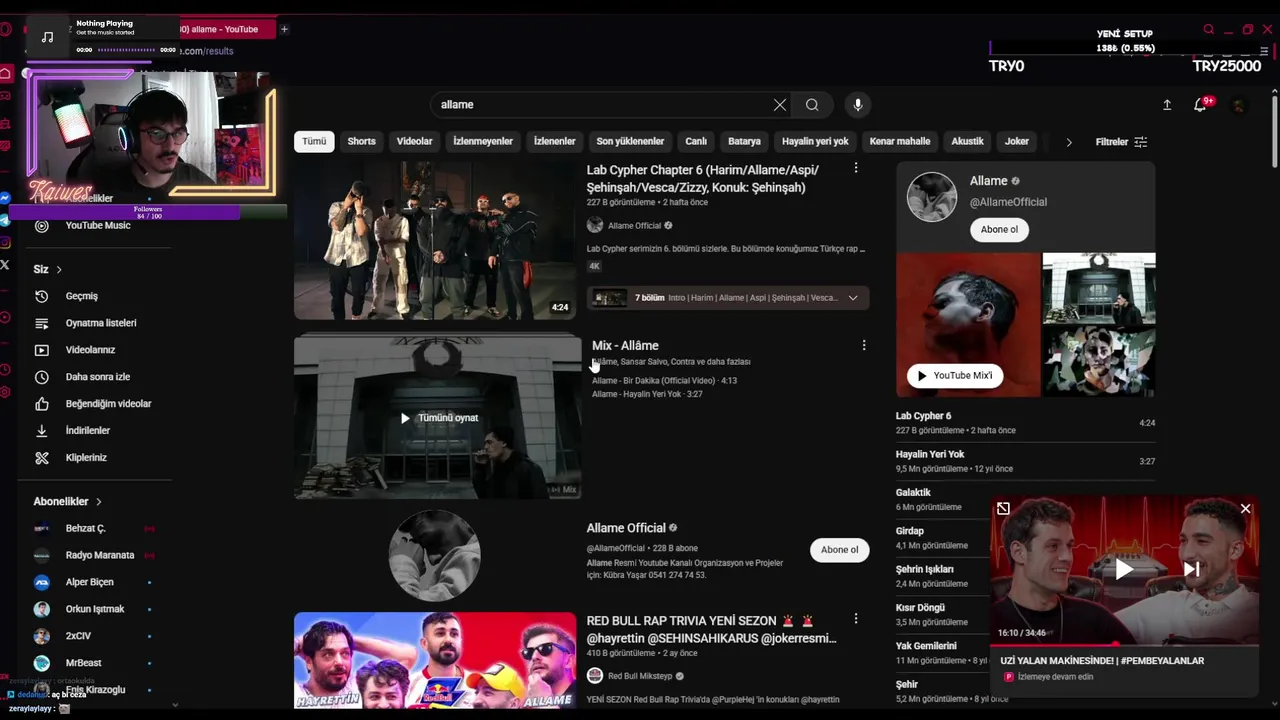The width and height of the screenshot is (1280, 720).
Task: Select the Son yüklenenler filter chip
Action: click(630, 141)
